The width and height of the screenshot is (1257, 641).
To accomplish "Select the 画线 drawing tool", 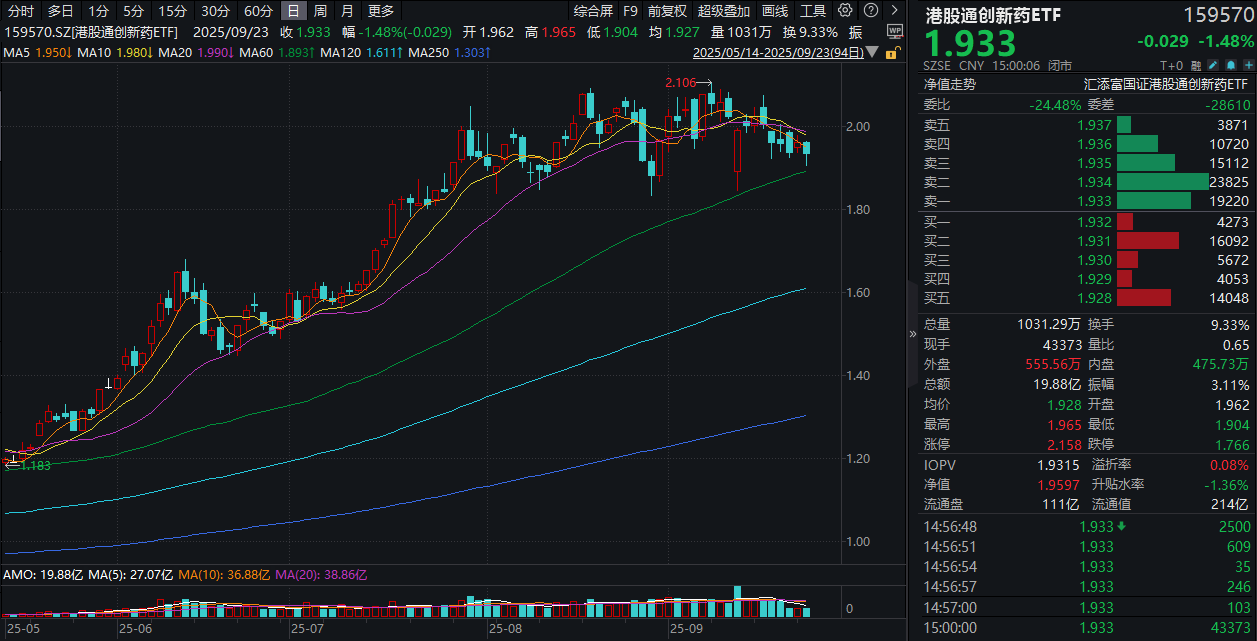I will tap(773, 11).
